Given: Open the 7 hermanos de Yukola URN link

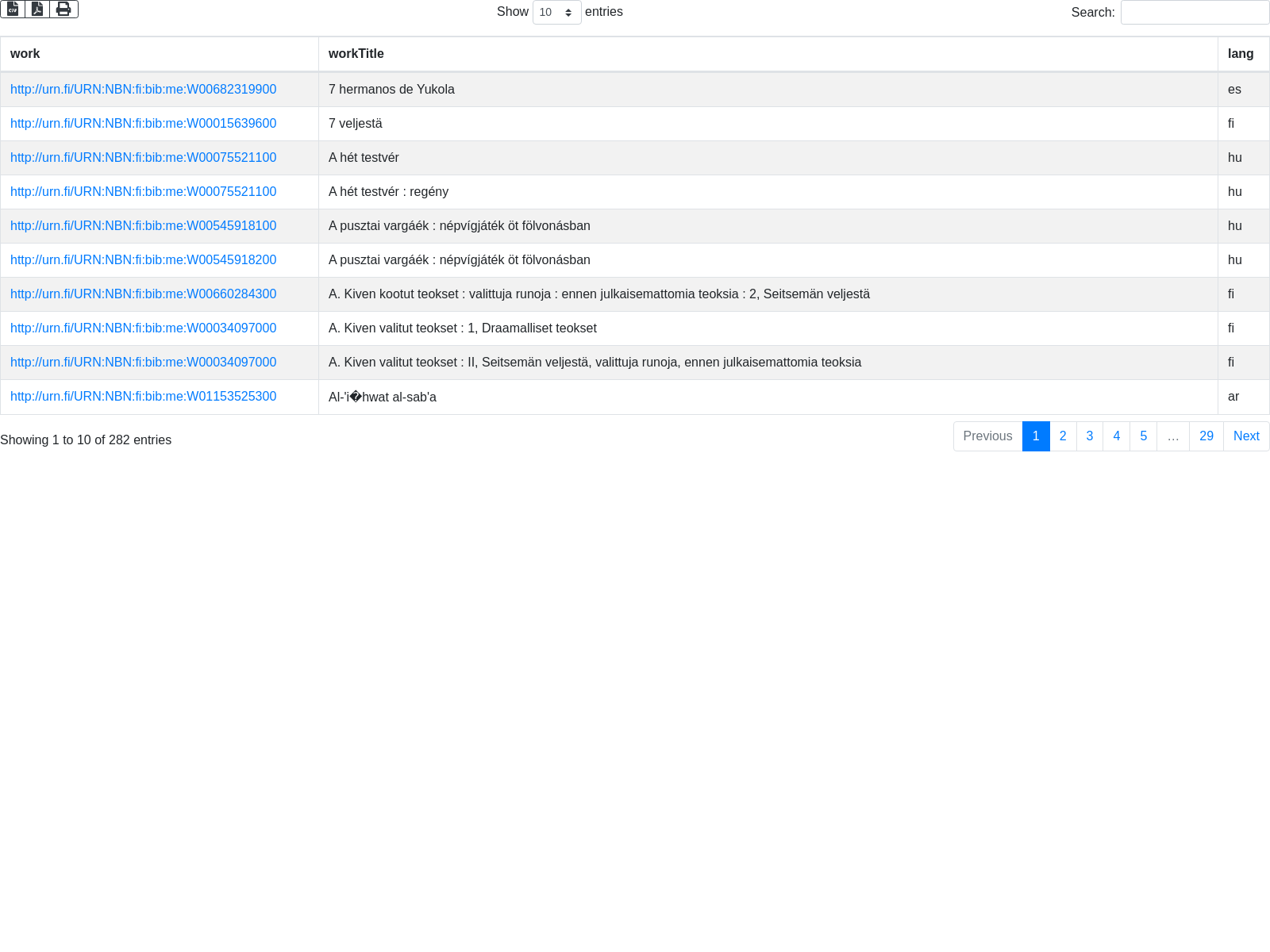Looking at the screenshot, I should [143, 90].
